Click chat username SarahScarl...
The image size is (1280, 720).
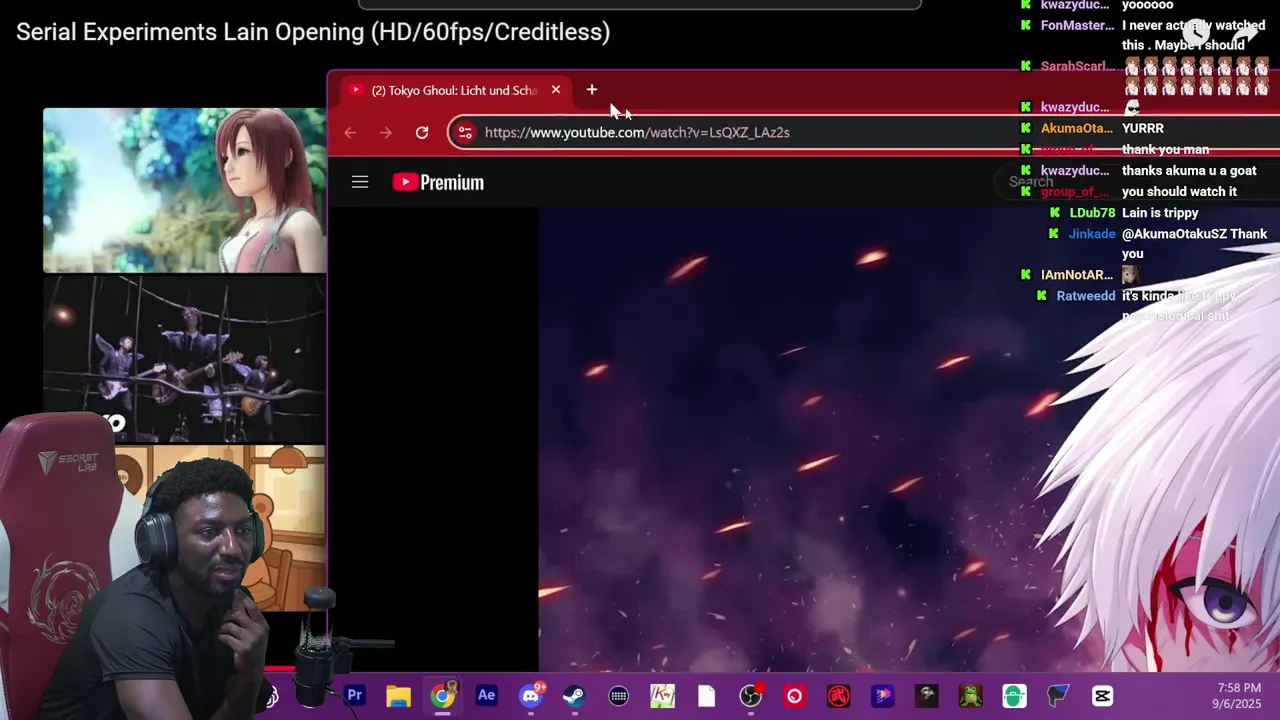pyautogui.click(x=1077, y=66)
